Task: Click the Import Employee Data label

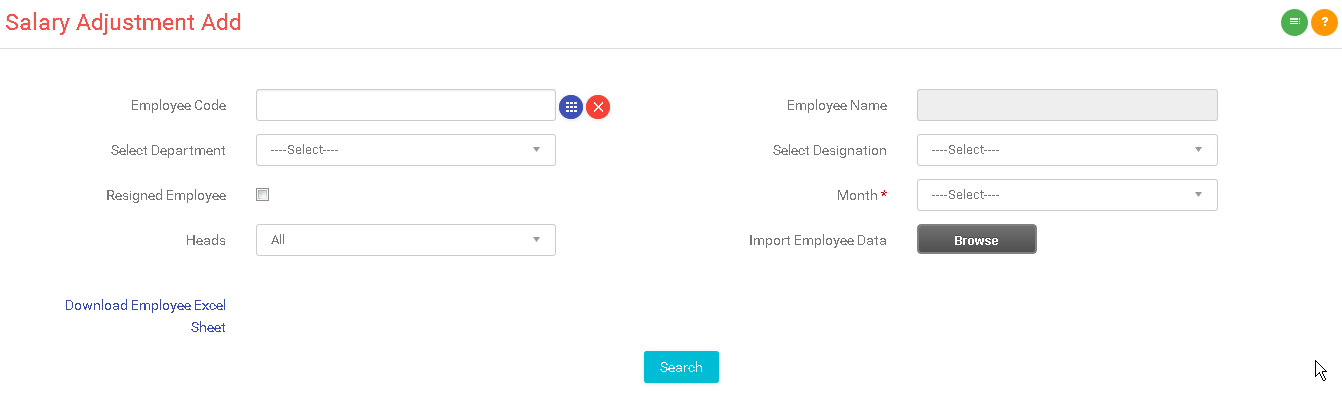Action: pyautogui.click(x=818, y=241)
